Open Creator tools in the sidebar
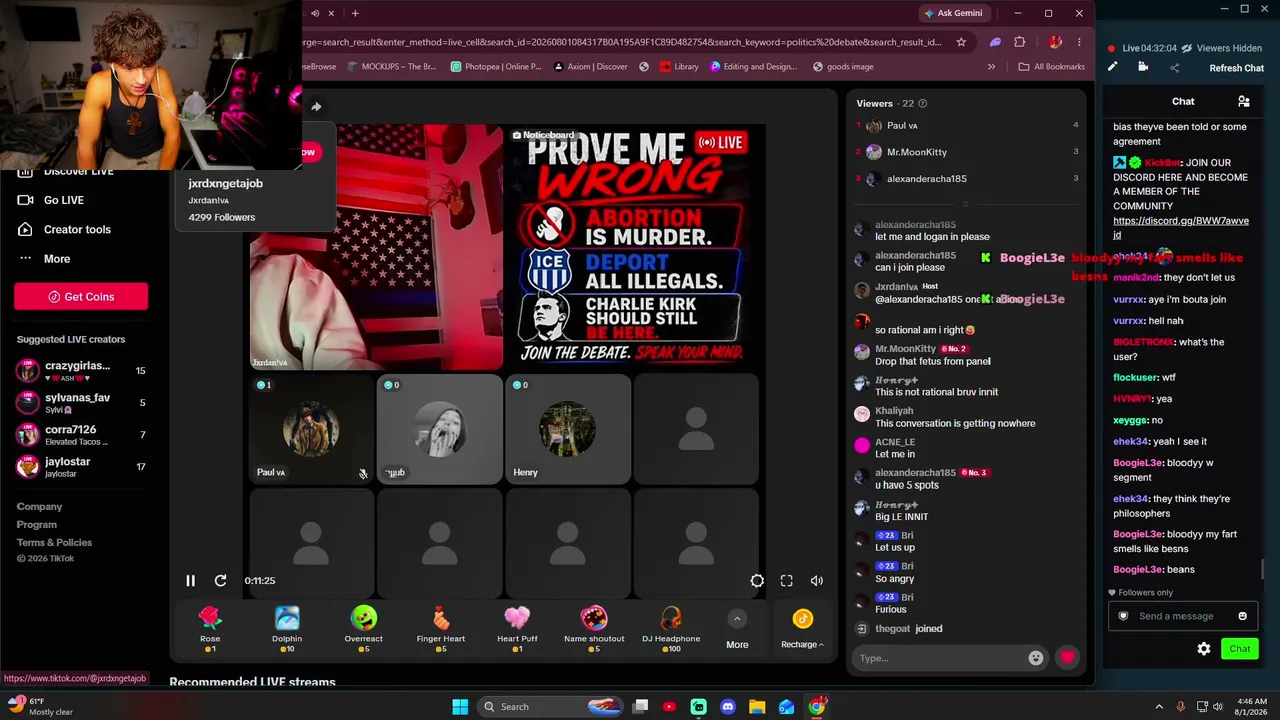Screen dimensions: 1280x720 coord(77,229)
